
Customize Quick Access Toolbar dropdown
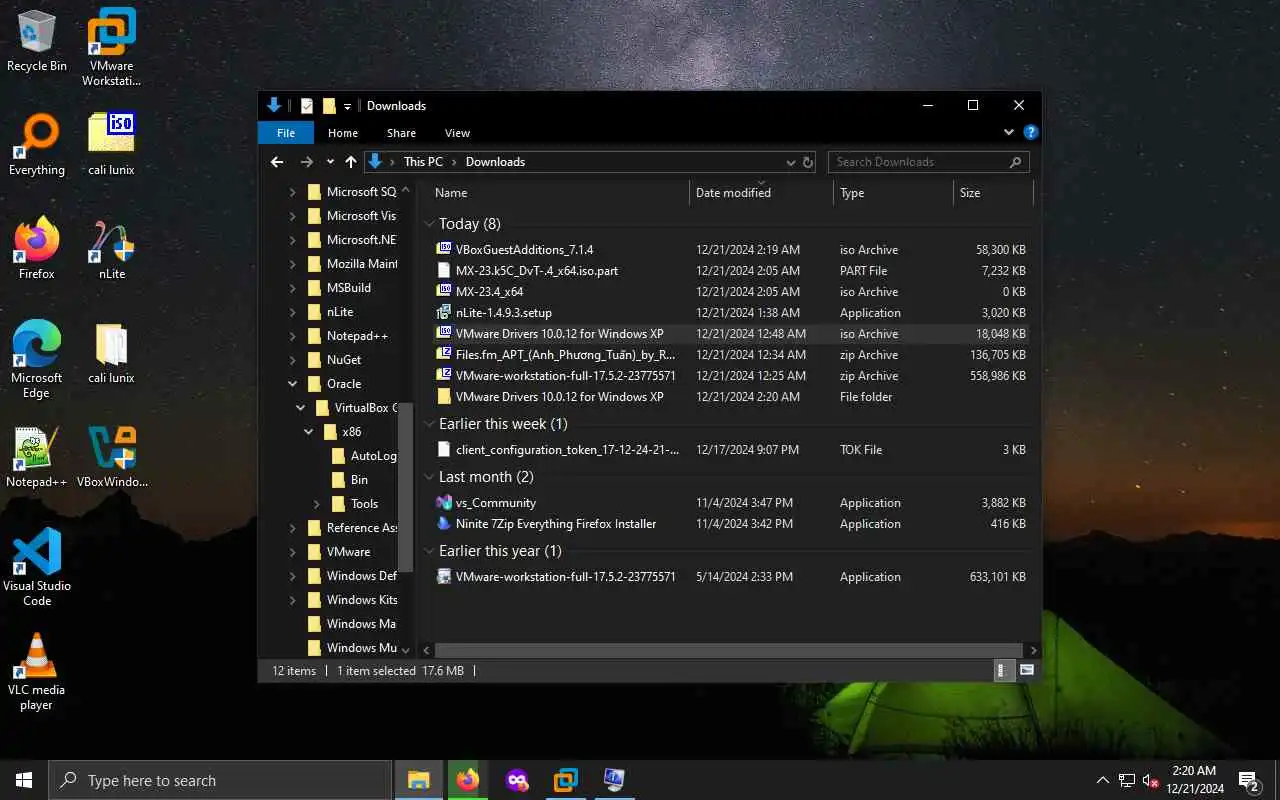(348, 106)
